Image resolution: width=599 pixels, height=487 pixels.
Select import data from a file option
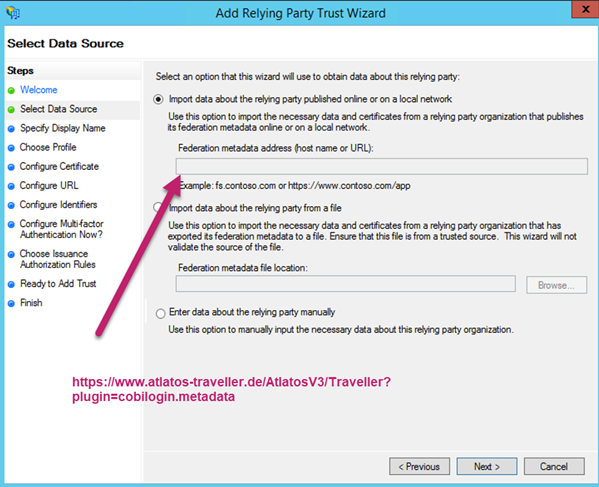(158, 207)
